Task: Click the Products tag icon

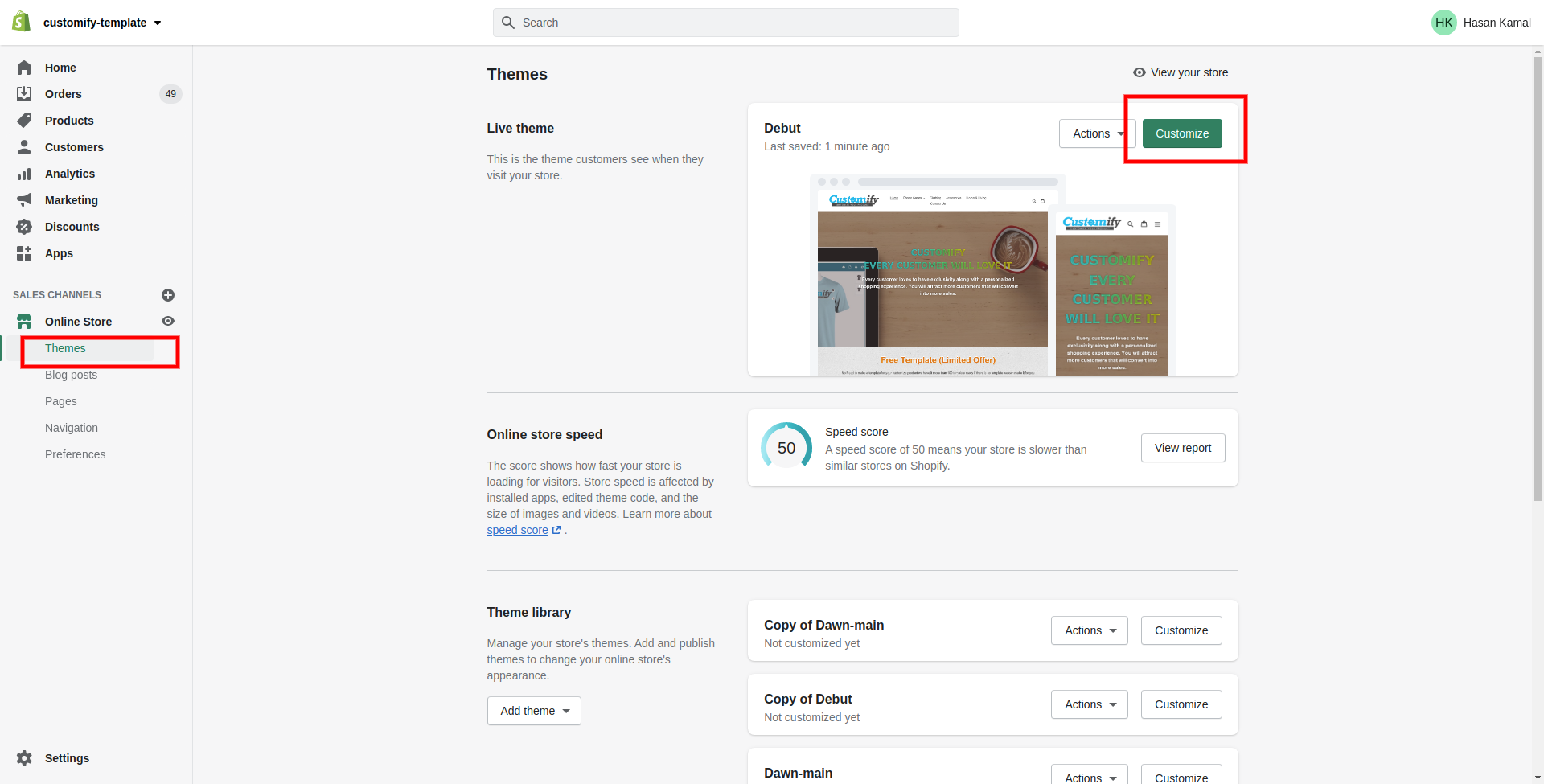Action: [x=24, y=121]
